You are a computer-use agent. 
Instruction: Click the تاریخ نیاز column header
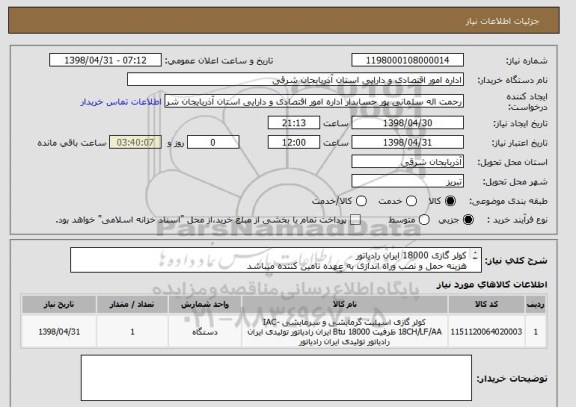[x=59, y=304]
